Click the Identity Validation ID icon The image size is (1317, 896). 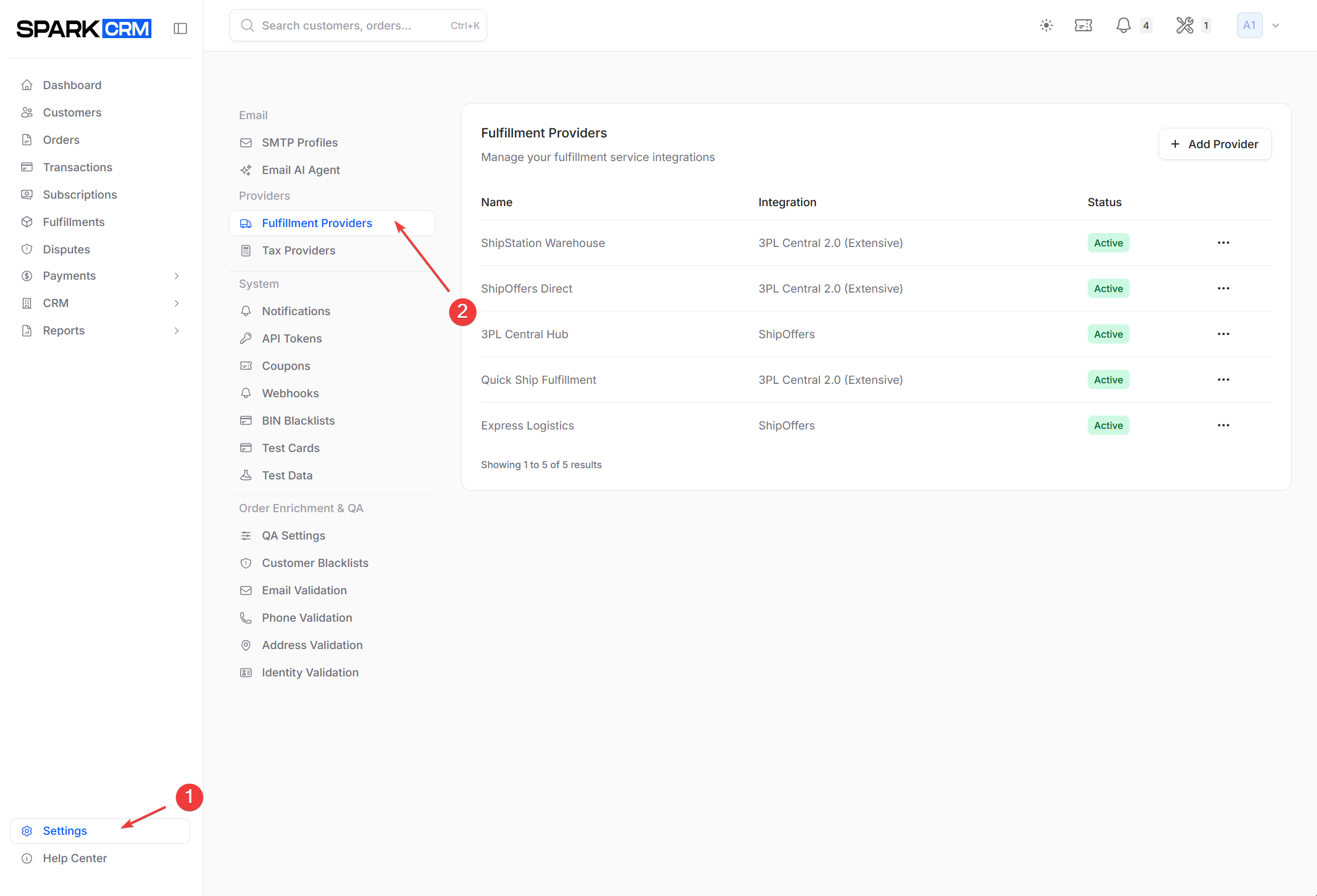pos(246,673)
